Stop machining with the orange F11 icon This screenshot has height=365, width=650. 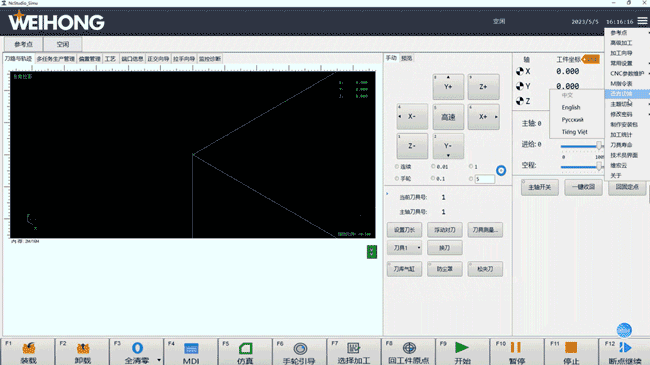point(571,348)
